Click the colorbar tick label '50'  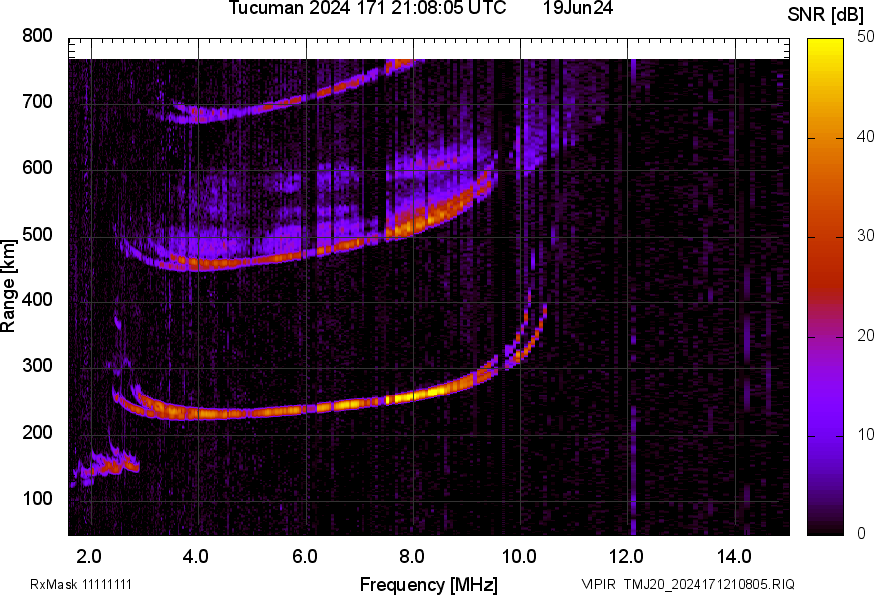tap(865, 37)
